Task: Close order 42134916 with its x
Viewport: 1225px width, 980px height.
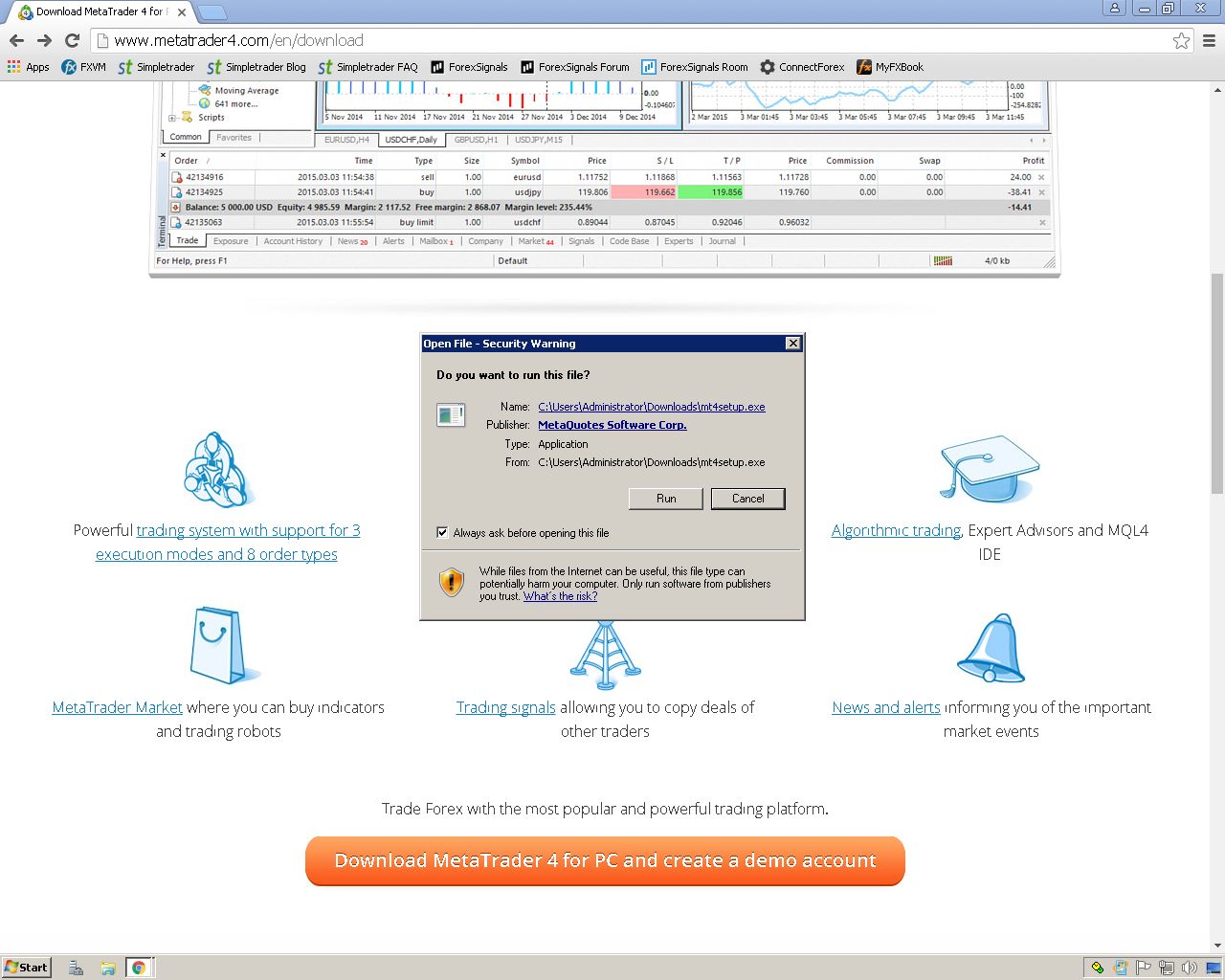Action: click(x=1042, y=177)
